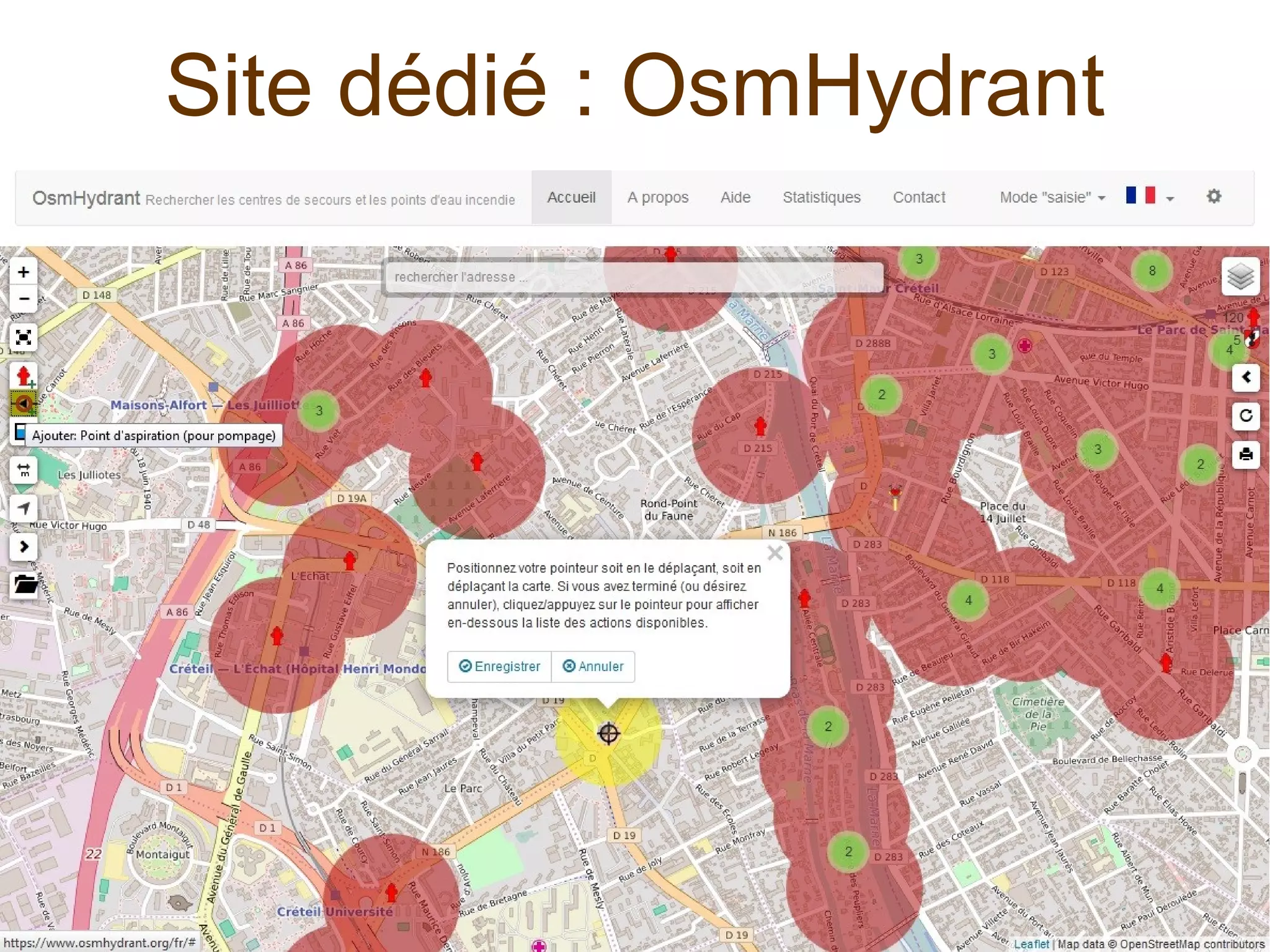Click the crosshair pointer marker
This screenshot has width=1270, height=952.
pyautogui.click(x=608, y=734)
